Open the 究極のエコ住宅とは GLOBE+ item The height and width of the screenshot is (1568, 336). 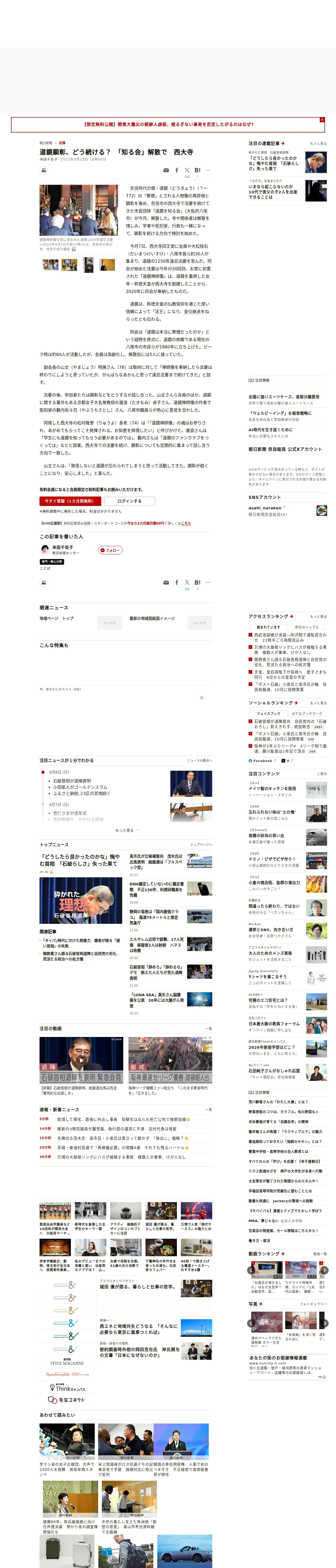268,1000
